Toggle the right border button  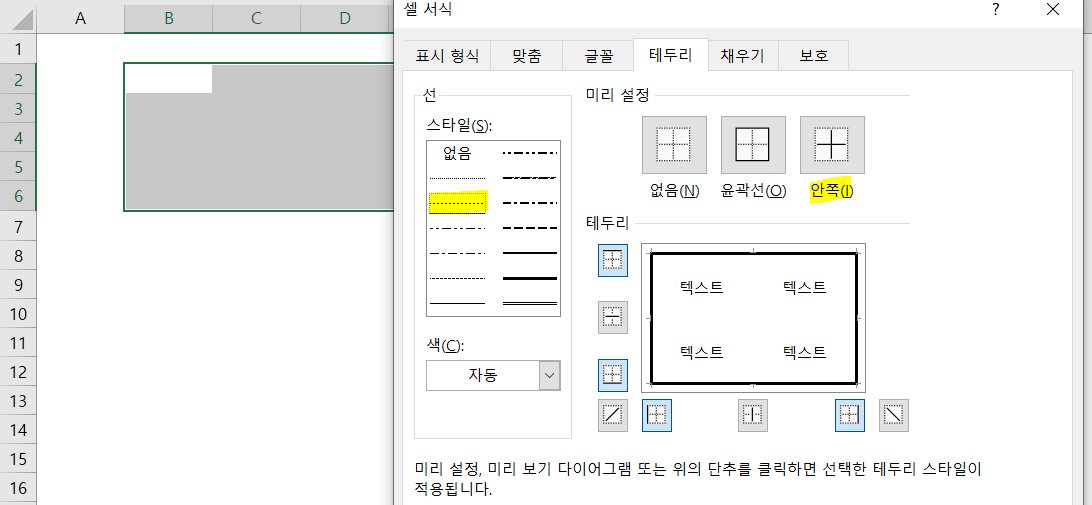click(x=850, y=415)
